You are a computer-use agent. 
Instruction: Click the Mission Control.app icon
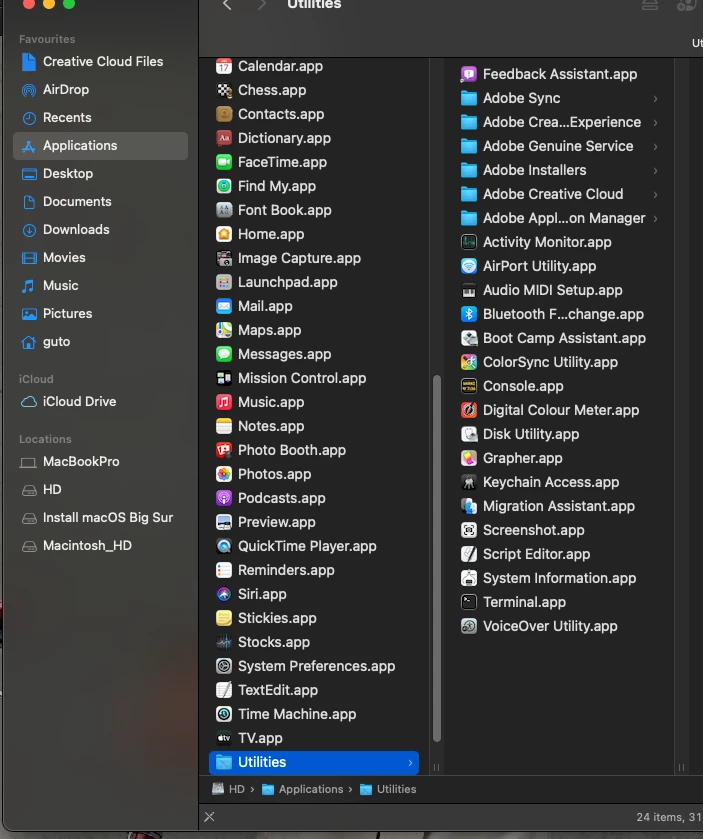(x=224, y=378)
